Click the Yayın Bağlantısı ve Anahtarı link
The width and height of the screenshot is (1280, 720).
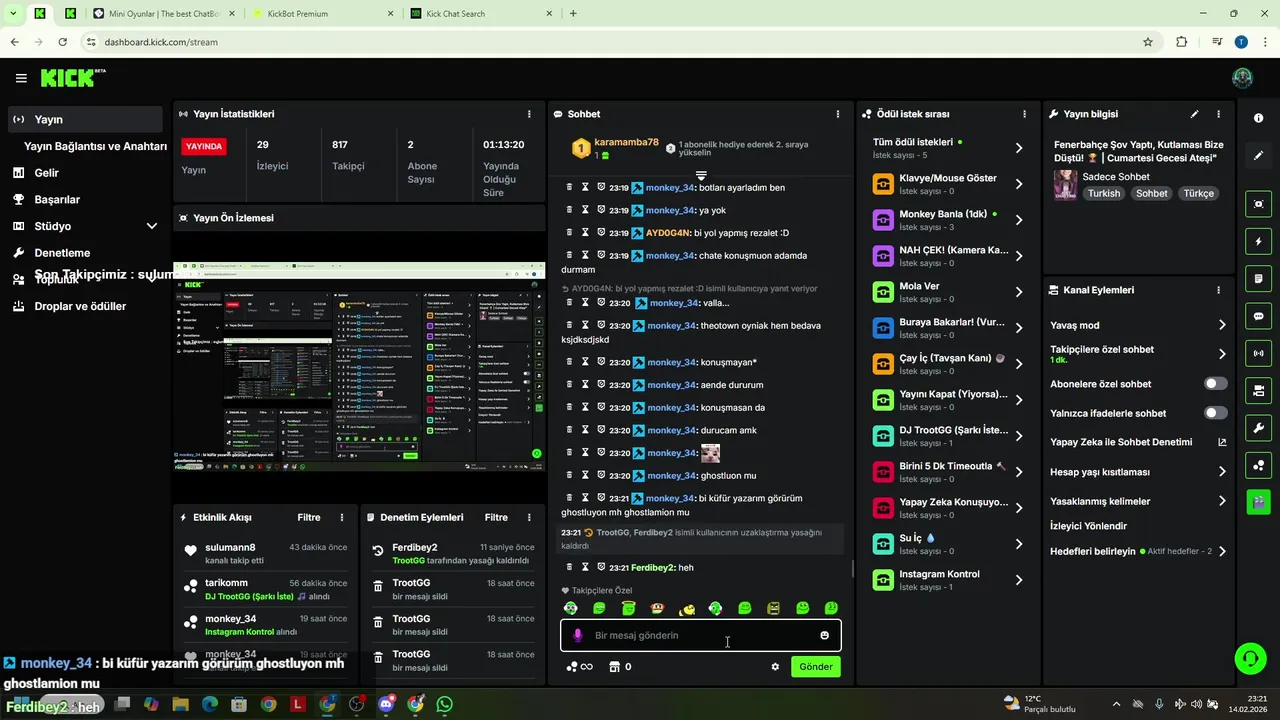[x=95, y=146]
